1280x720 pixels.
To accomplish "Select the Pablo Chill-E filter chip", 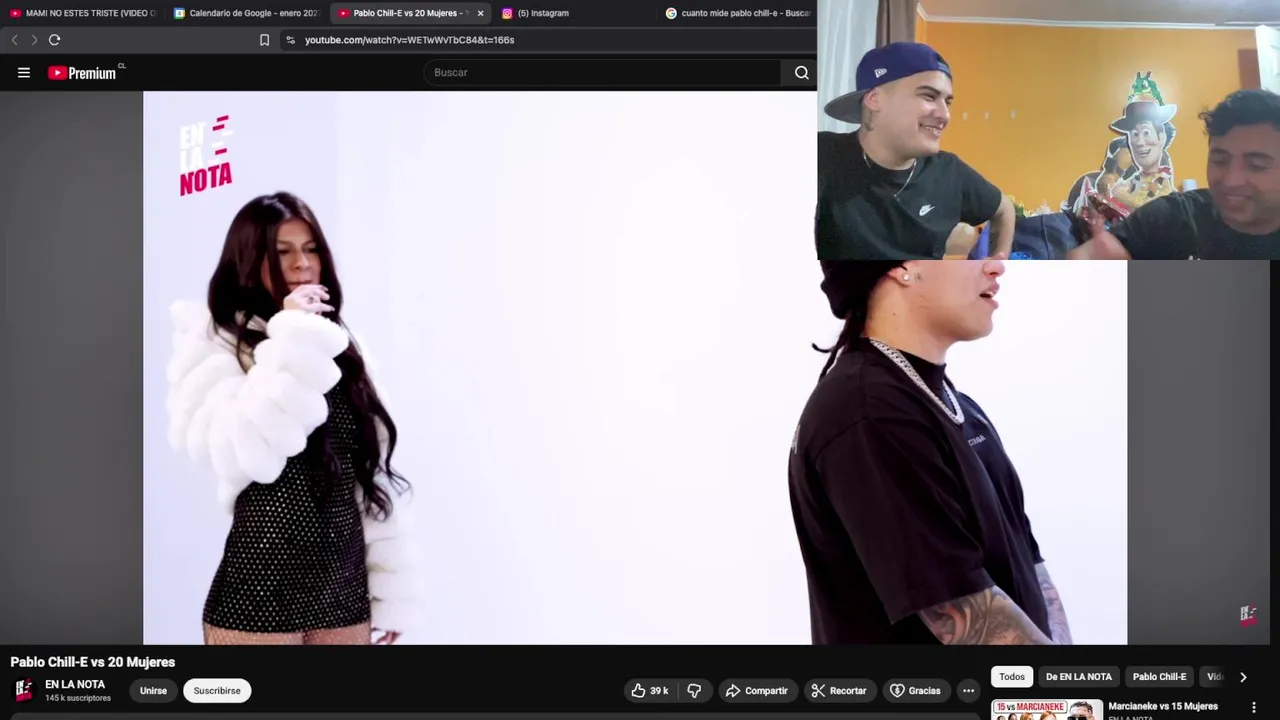I will [1159, 677].
